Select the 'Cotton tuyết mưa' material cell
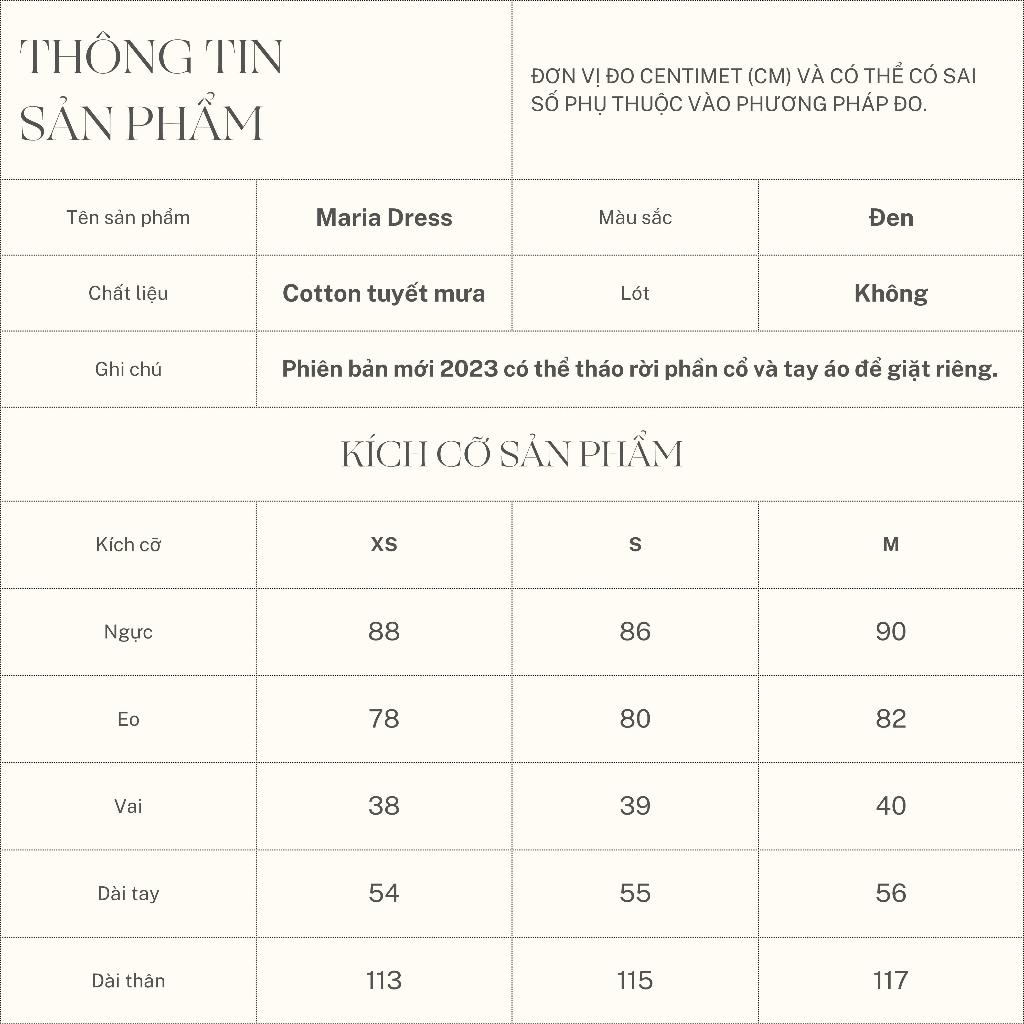Image resolution: width=1024 pixels, height=1024 pixels. click(384, 293)
